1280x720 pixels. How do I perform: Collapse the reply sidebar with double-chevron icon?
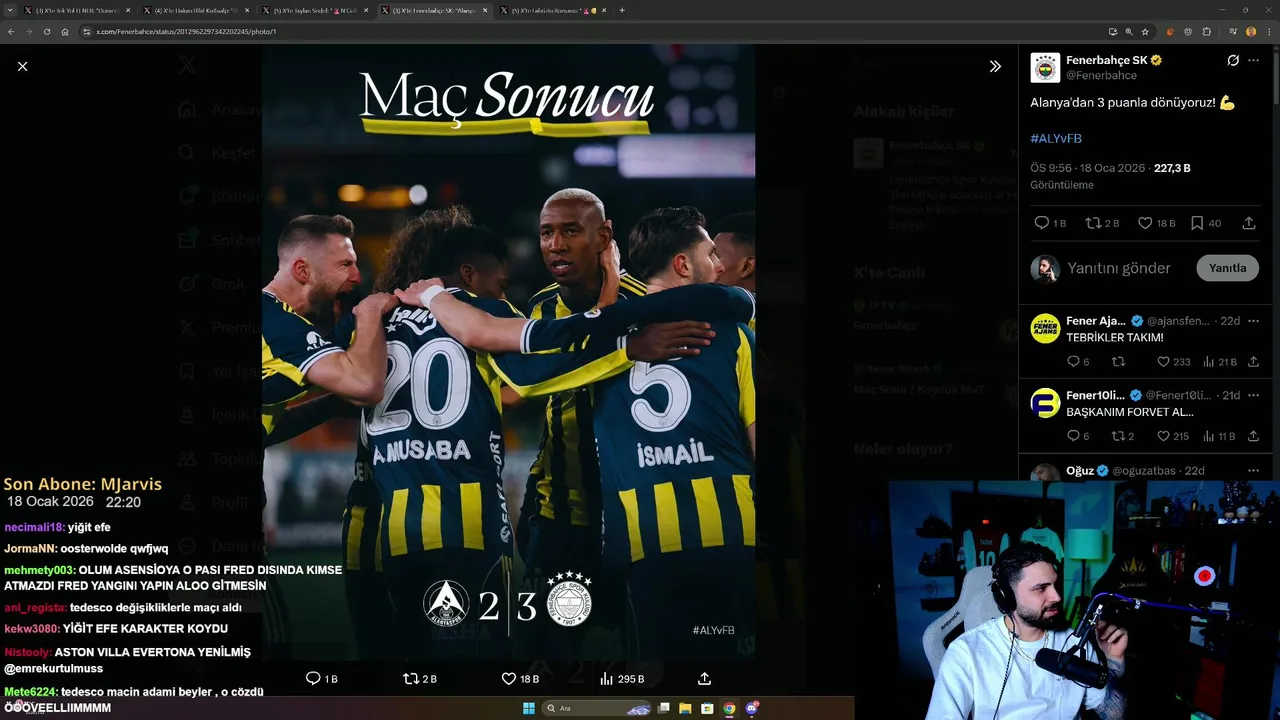click(x=995, y=66)
